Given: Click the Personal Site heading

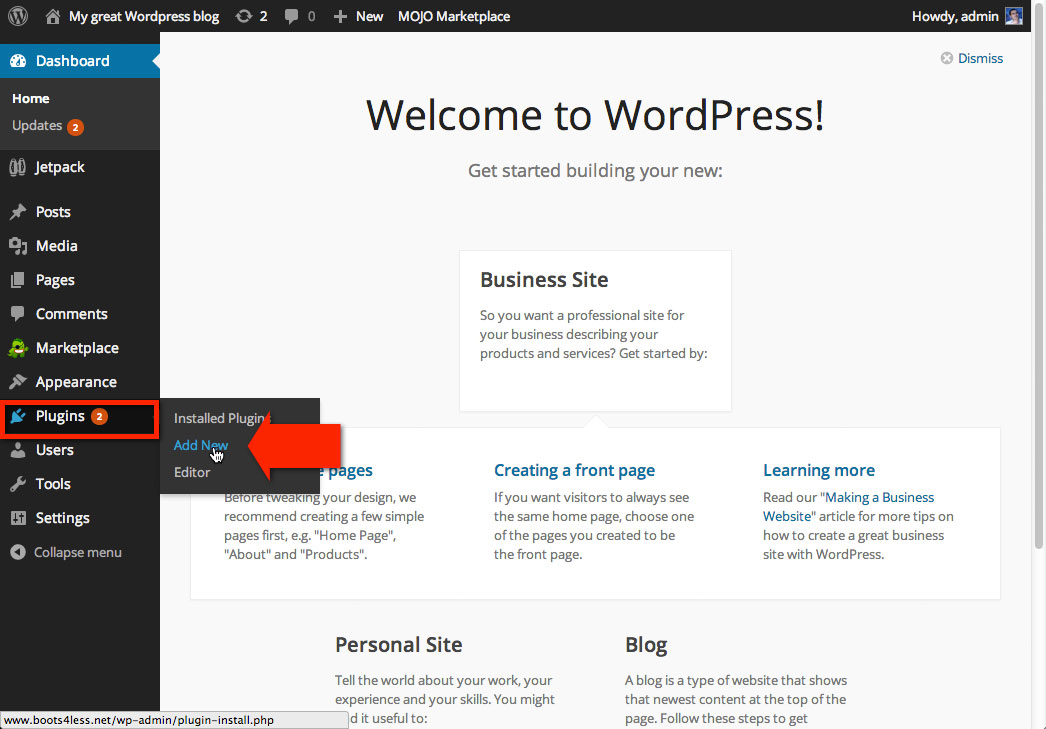Looking at the screenshot, I should tap(399, 644).
